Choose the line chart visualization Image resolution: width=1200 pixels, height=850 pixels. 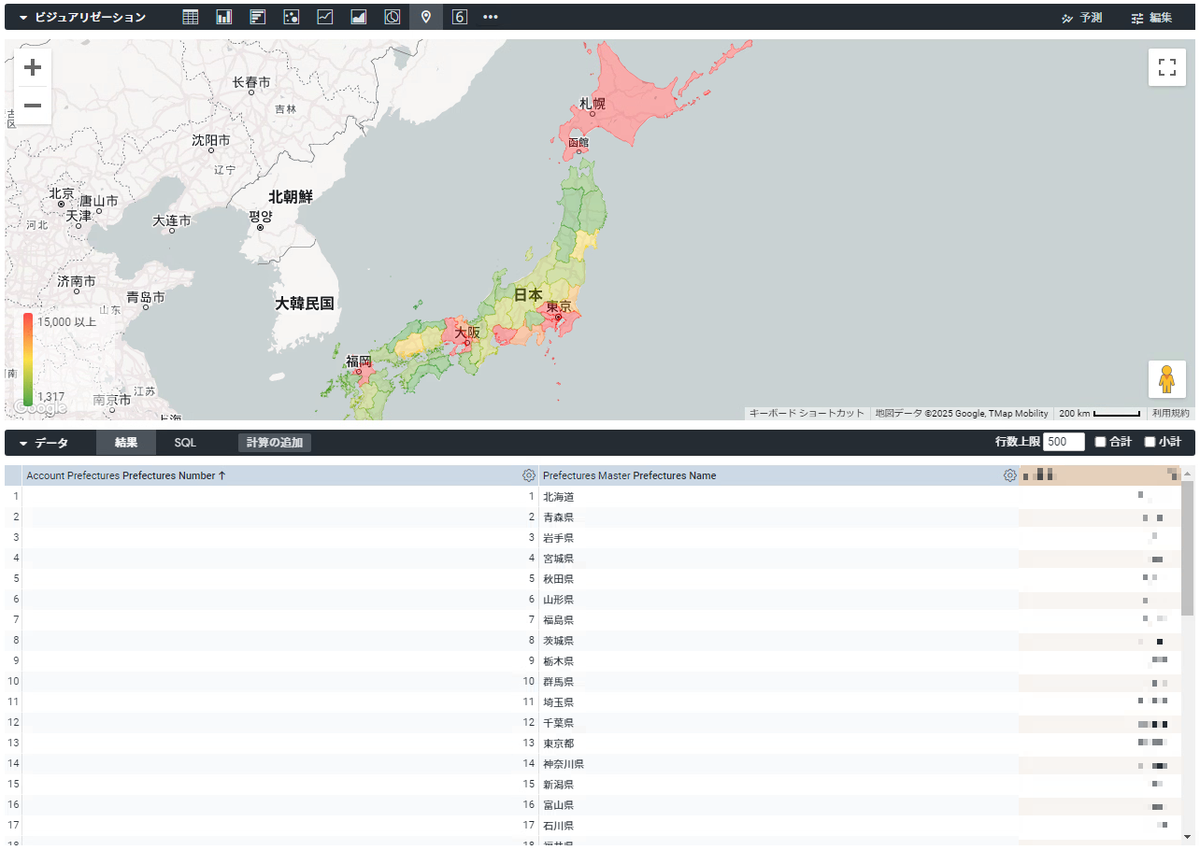click(x=324, y=16)
